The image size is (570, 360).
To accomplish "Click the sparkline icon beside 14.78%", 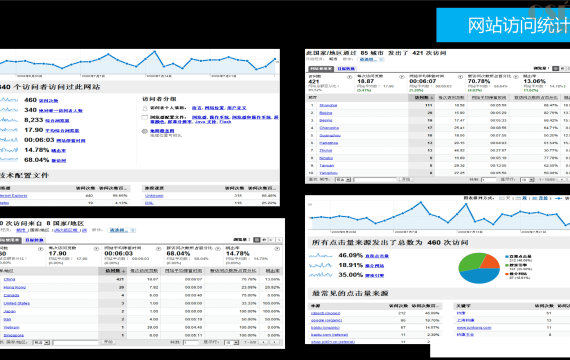I will coord(9,150).
